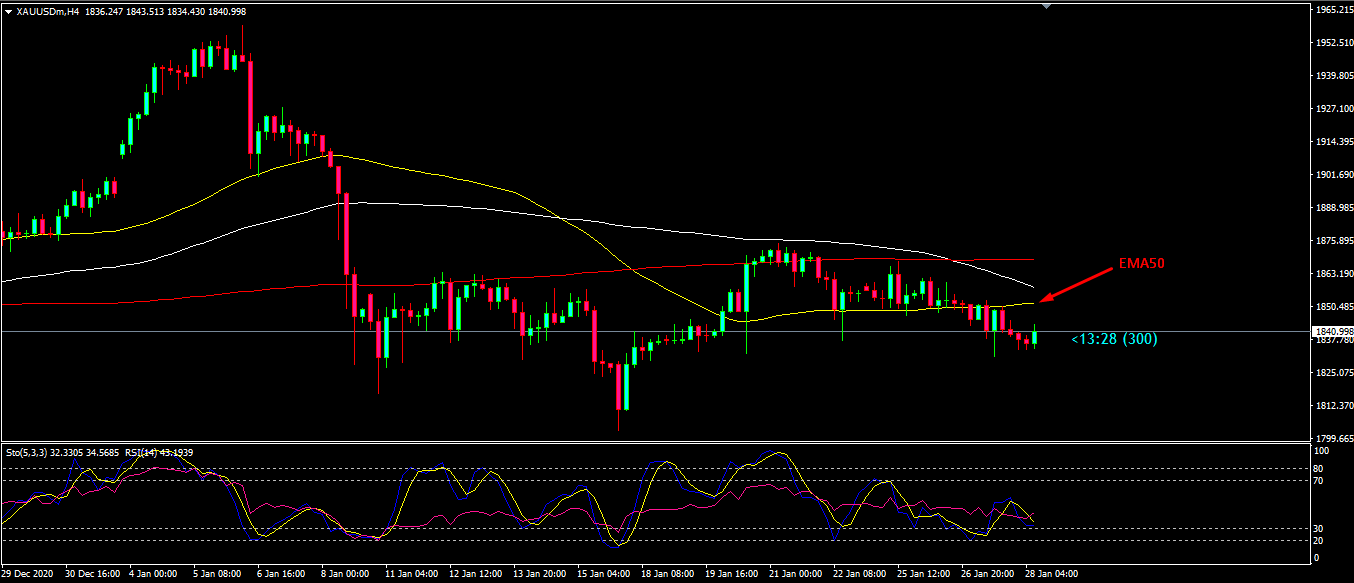Click the 1965.215 price scale label

point(1331,10)
